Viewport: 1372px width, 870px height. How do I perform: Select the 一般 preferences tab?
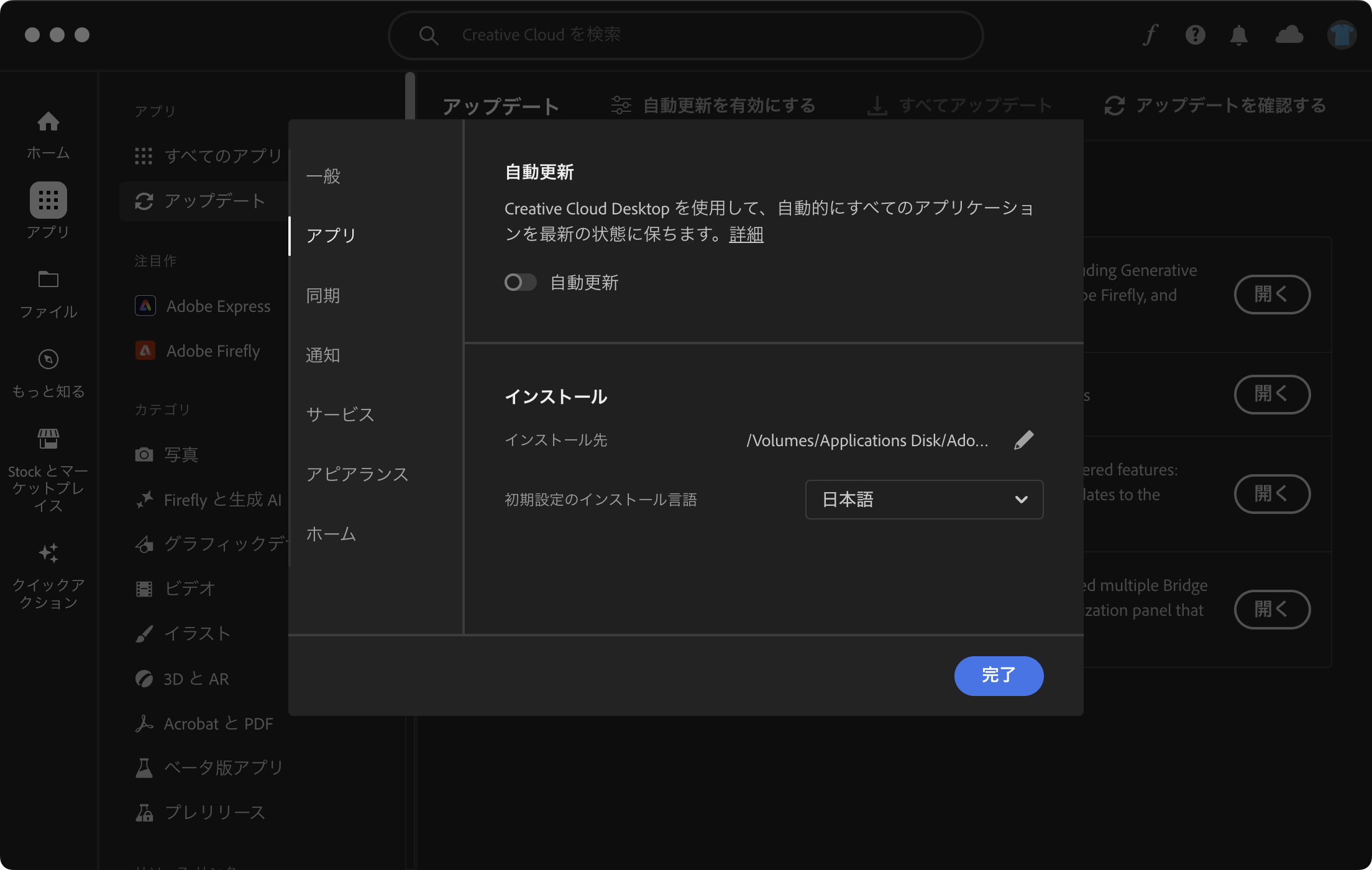(x=323, y=176)
